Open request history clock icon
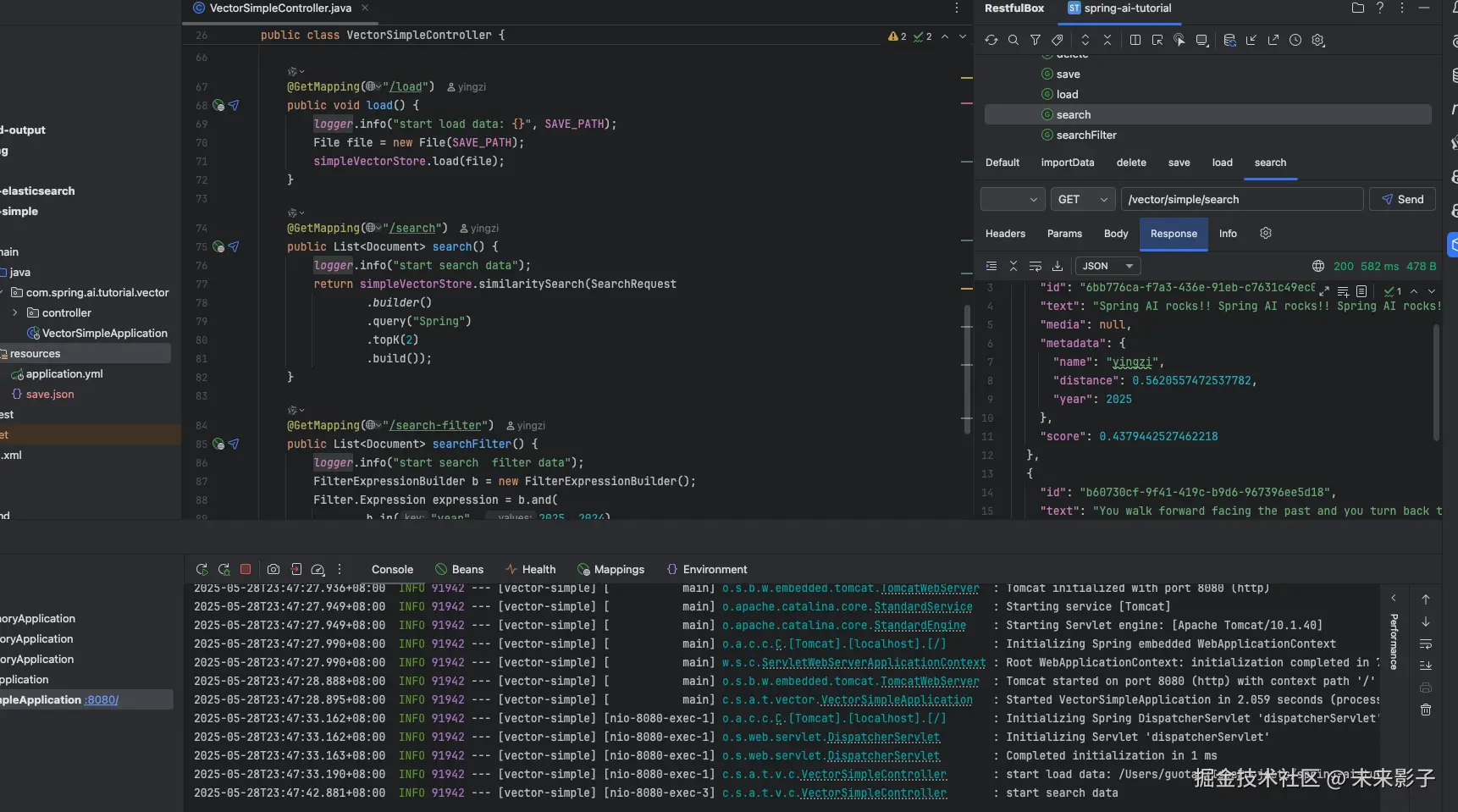Screen dimensions: 1458x812 click(x=1295, y=40)
